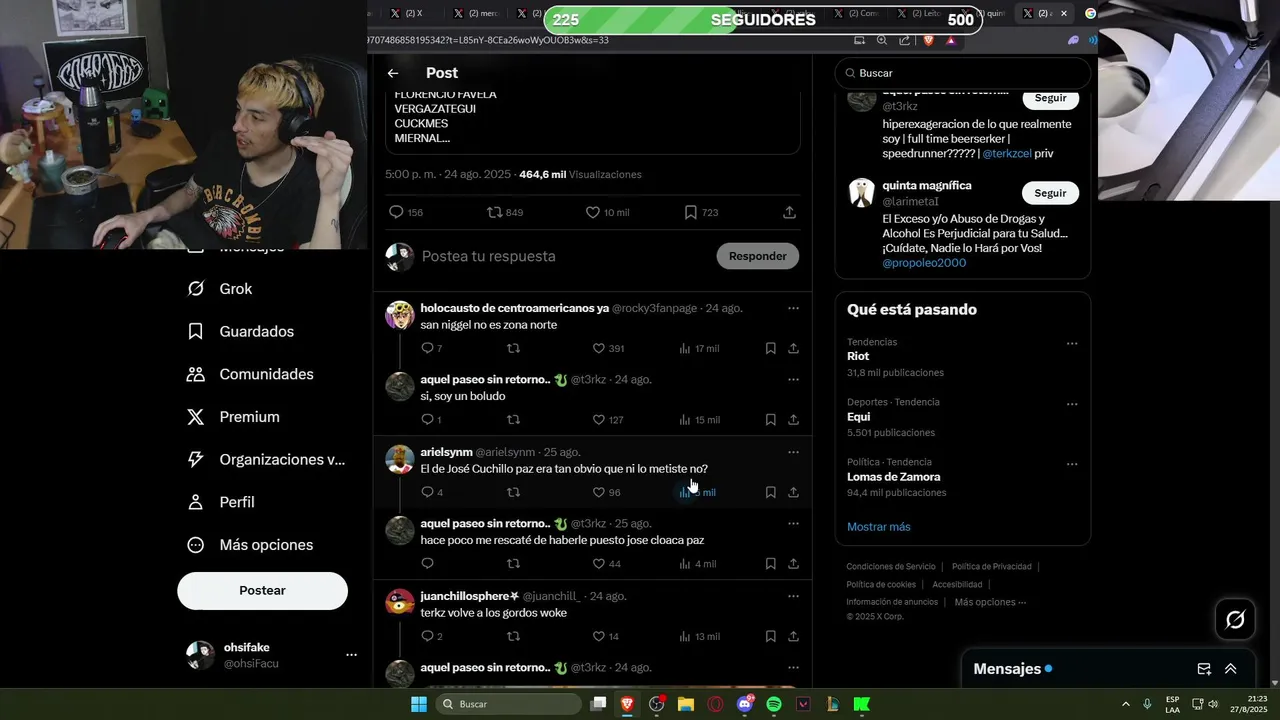Click the share icon in address bar

(x=905, y=40)
